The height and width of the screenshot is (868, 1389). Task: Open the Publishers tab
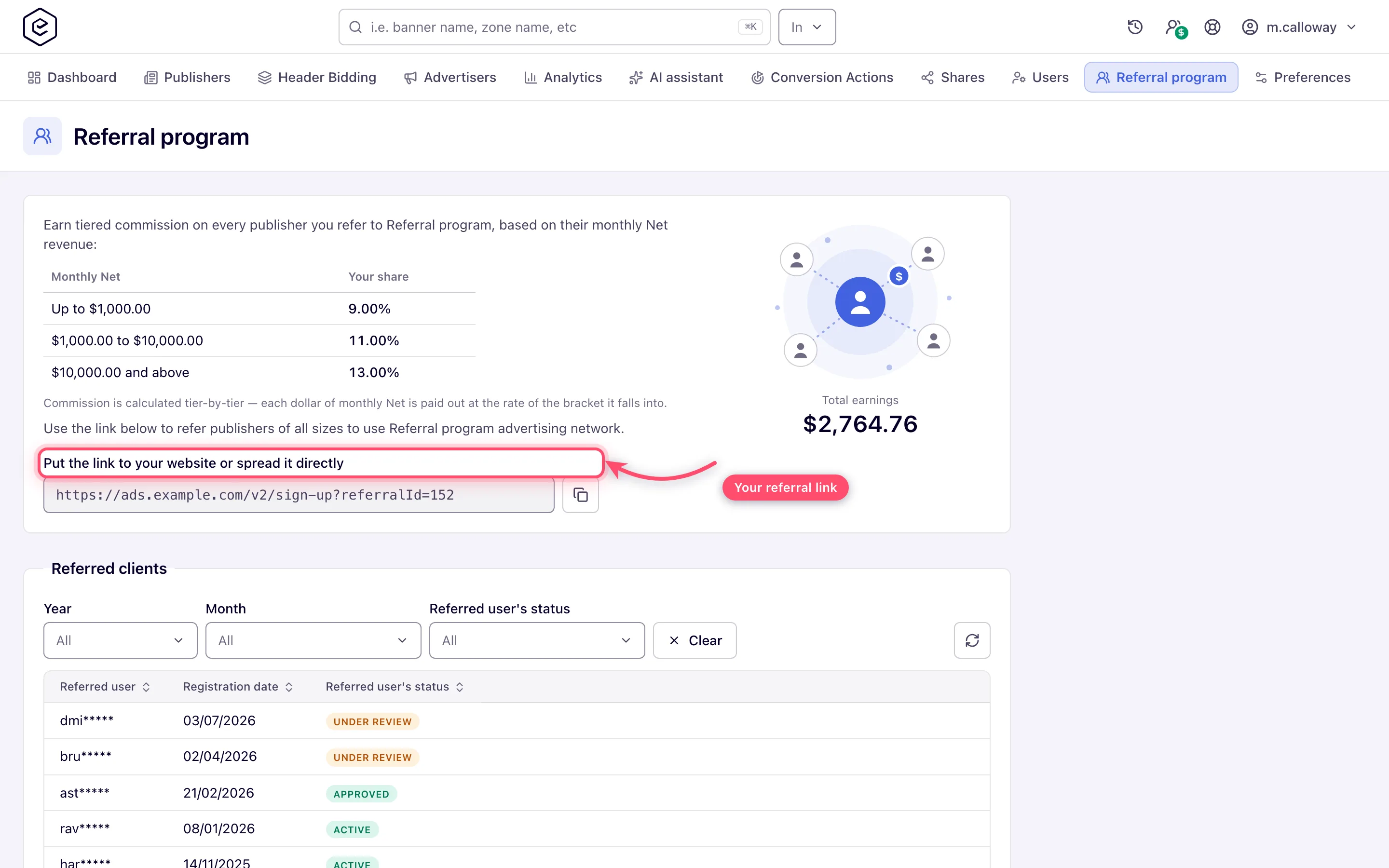click(x=187, y=77)
